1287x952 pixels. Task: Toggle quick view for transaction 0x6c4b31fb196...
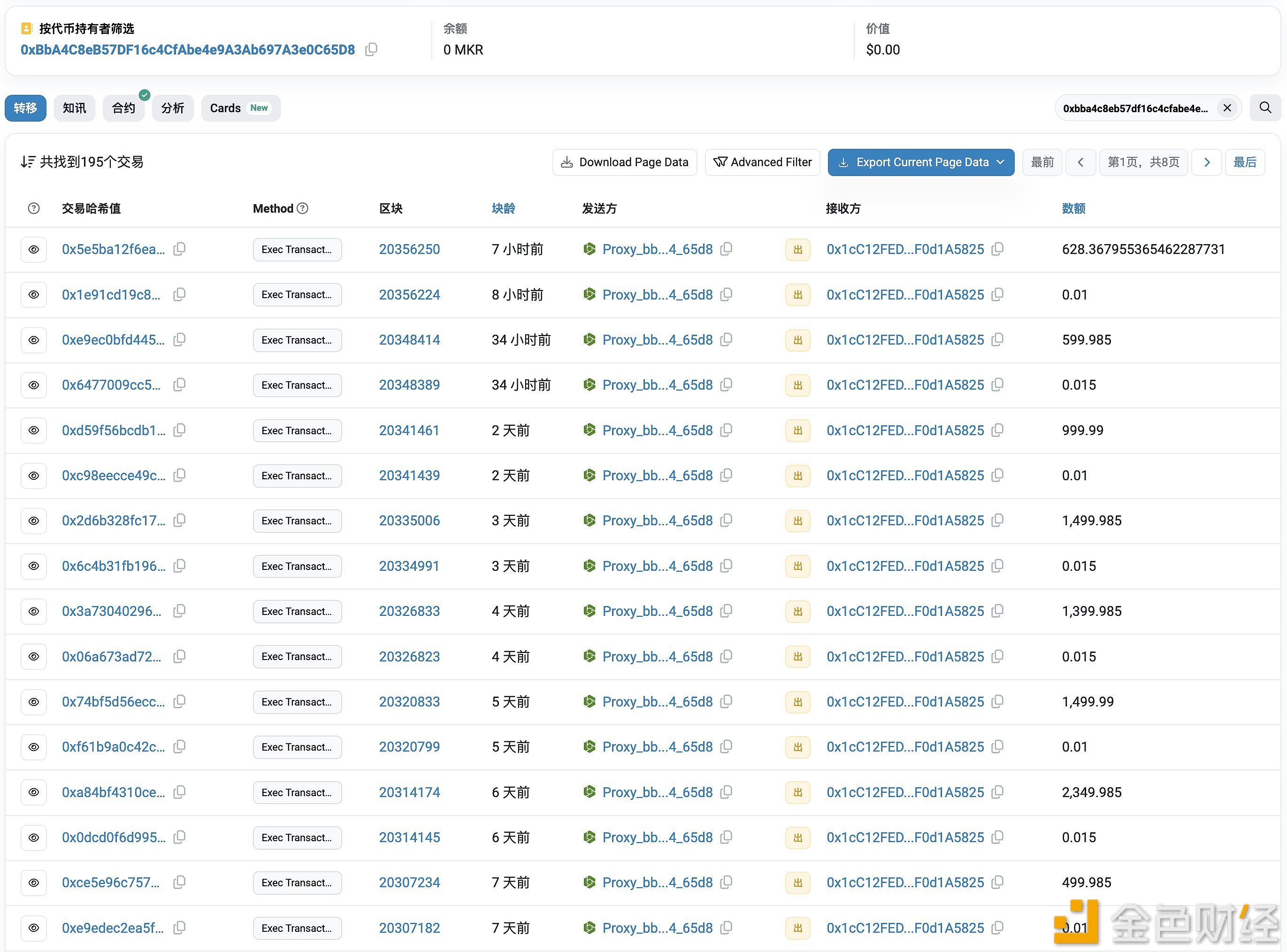(x=34, y=566)
